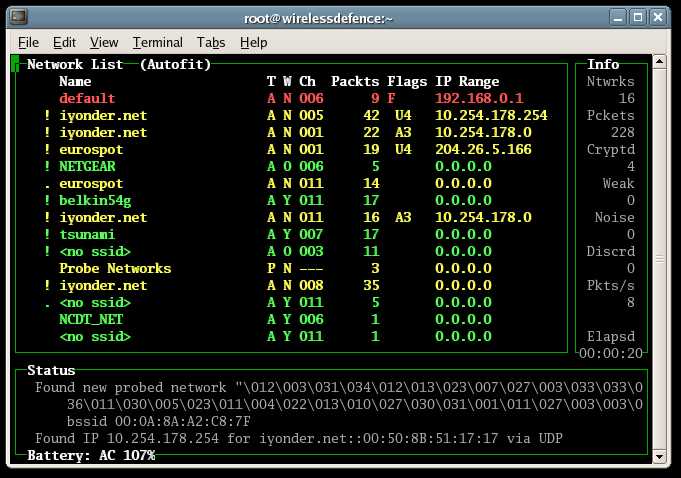
Task: Select the tsunami network entry
Action: point(291,234)
